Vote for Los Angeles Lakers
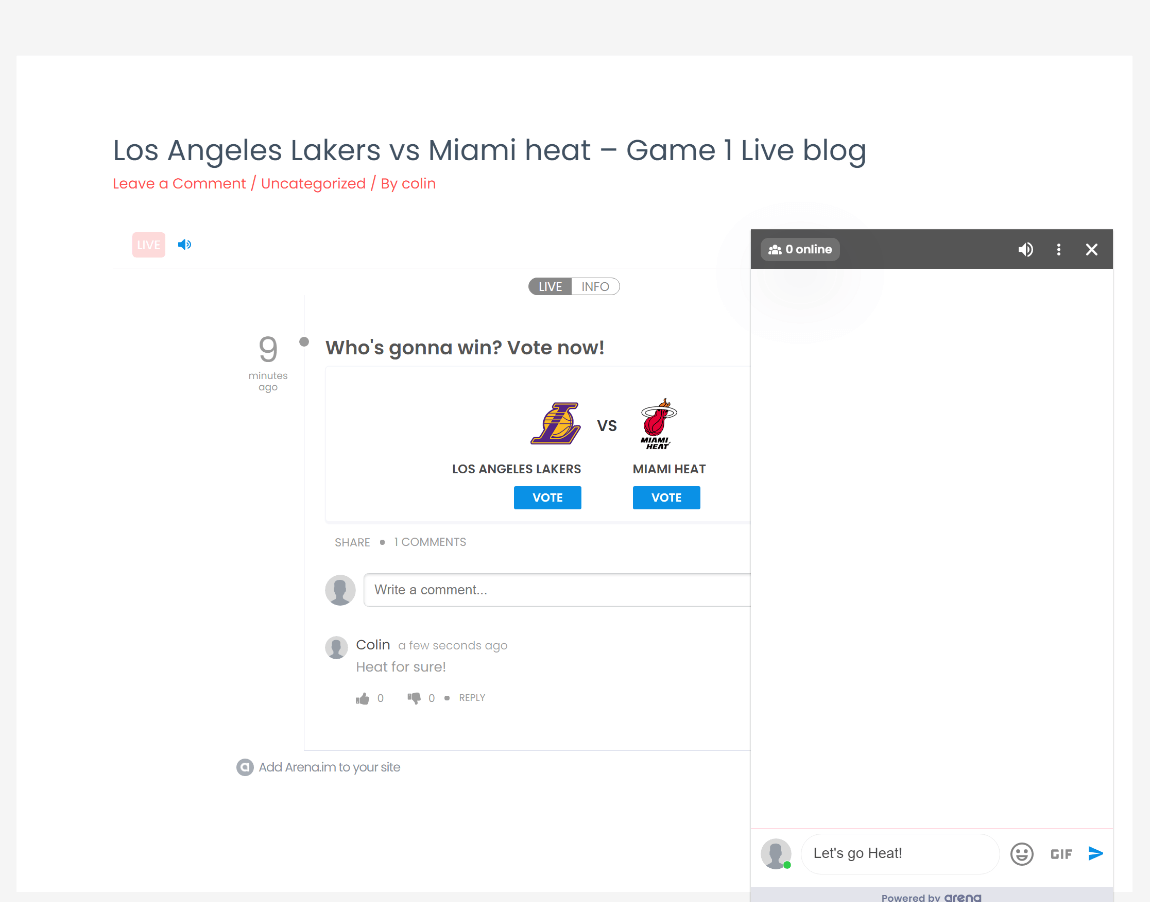 tap(547, 497)
